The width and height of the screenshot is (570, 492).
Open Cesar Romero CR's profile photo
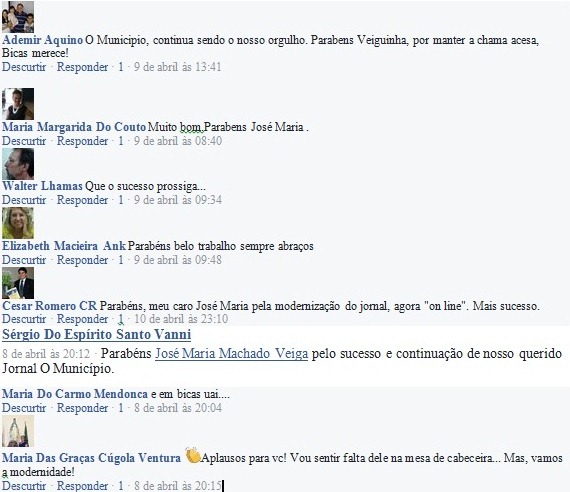pos(18,283)
